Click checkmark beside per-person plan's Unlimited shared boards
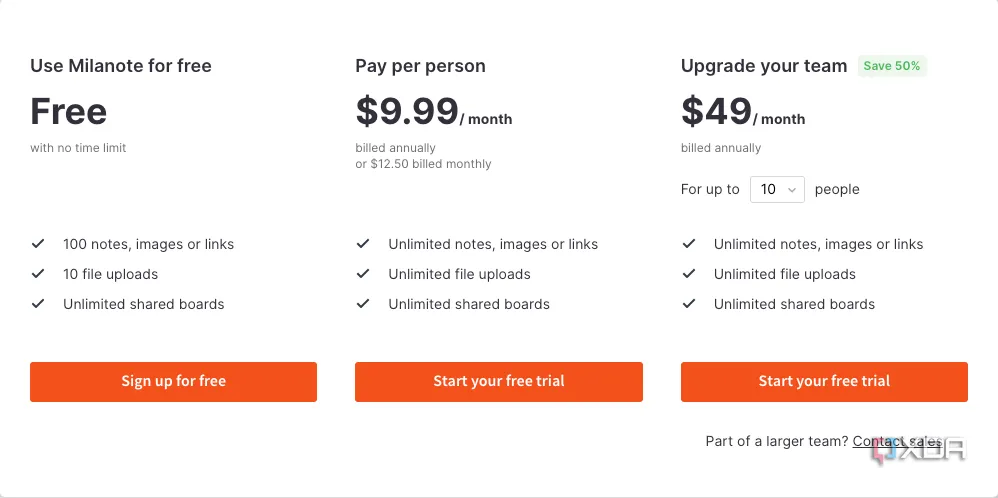The image size is (998, 498). (x=363, y=304)
